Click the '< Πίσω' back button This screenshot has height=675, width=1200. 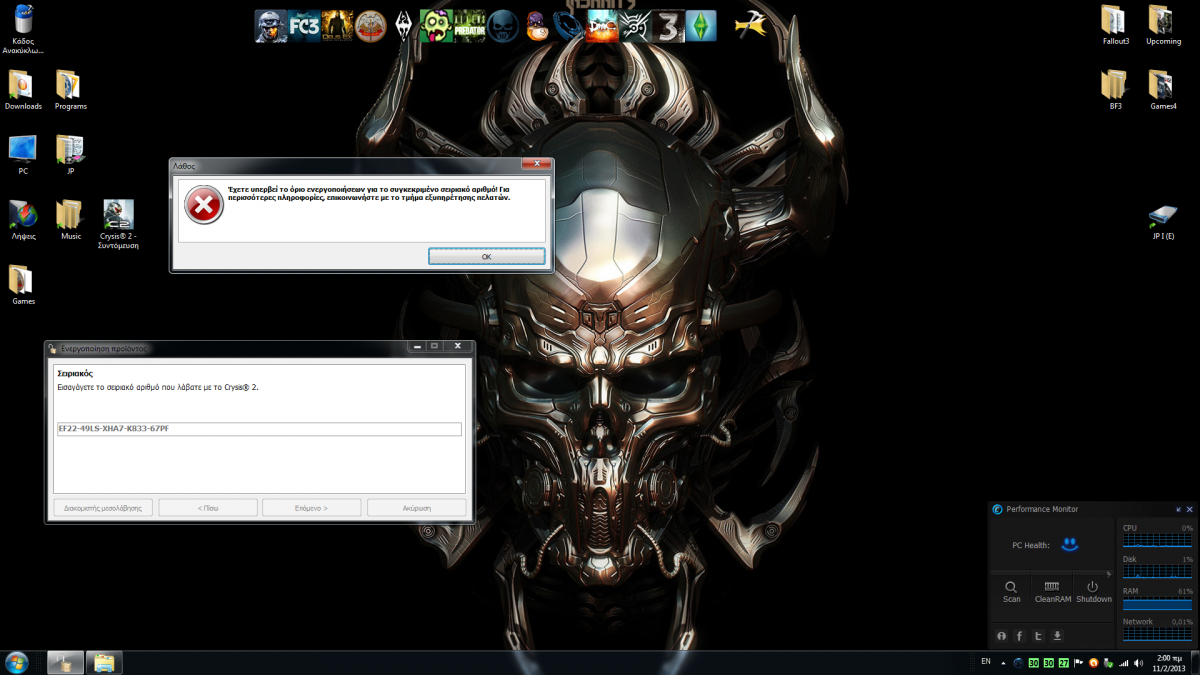(x=208, y=508)
